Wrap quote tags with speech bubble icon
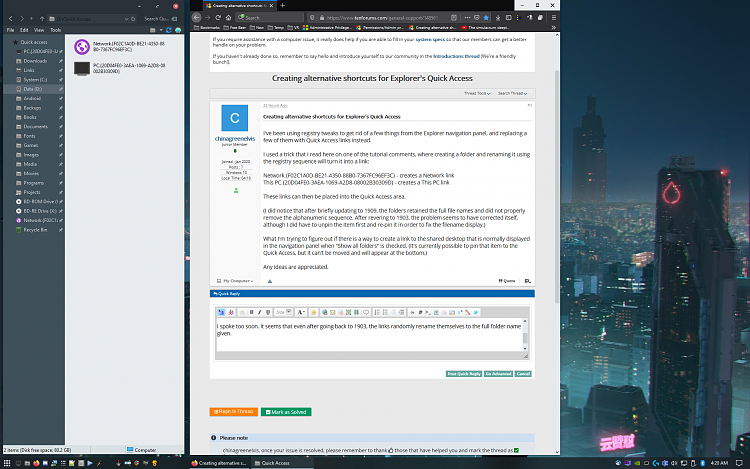Viewport: 750px width, 469px height. (x=366, y=312)
